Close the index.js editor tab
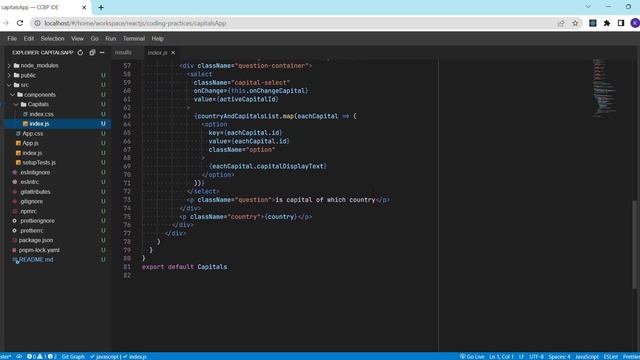 pos(173,53)
